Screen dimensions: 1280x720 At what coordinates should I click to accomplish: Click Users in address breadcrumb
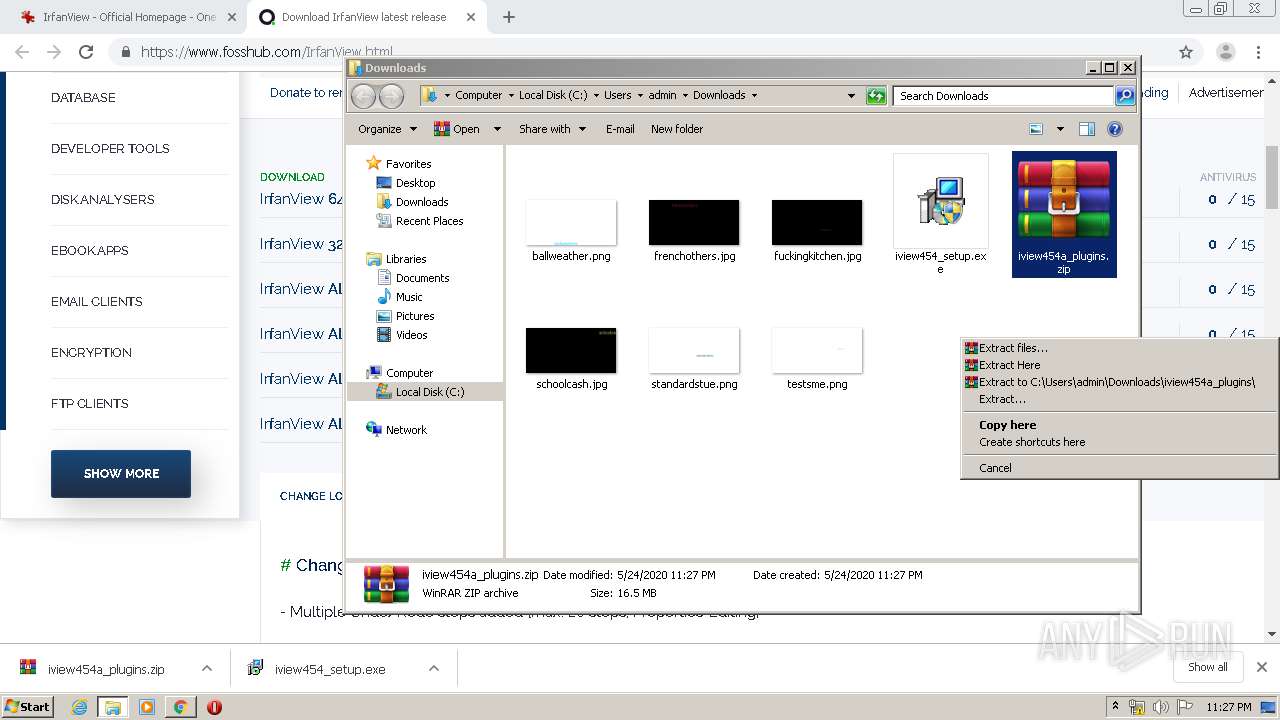coord(617,96)
